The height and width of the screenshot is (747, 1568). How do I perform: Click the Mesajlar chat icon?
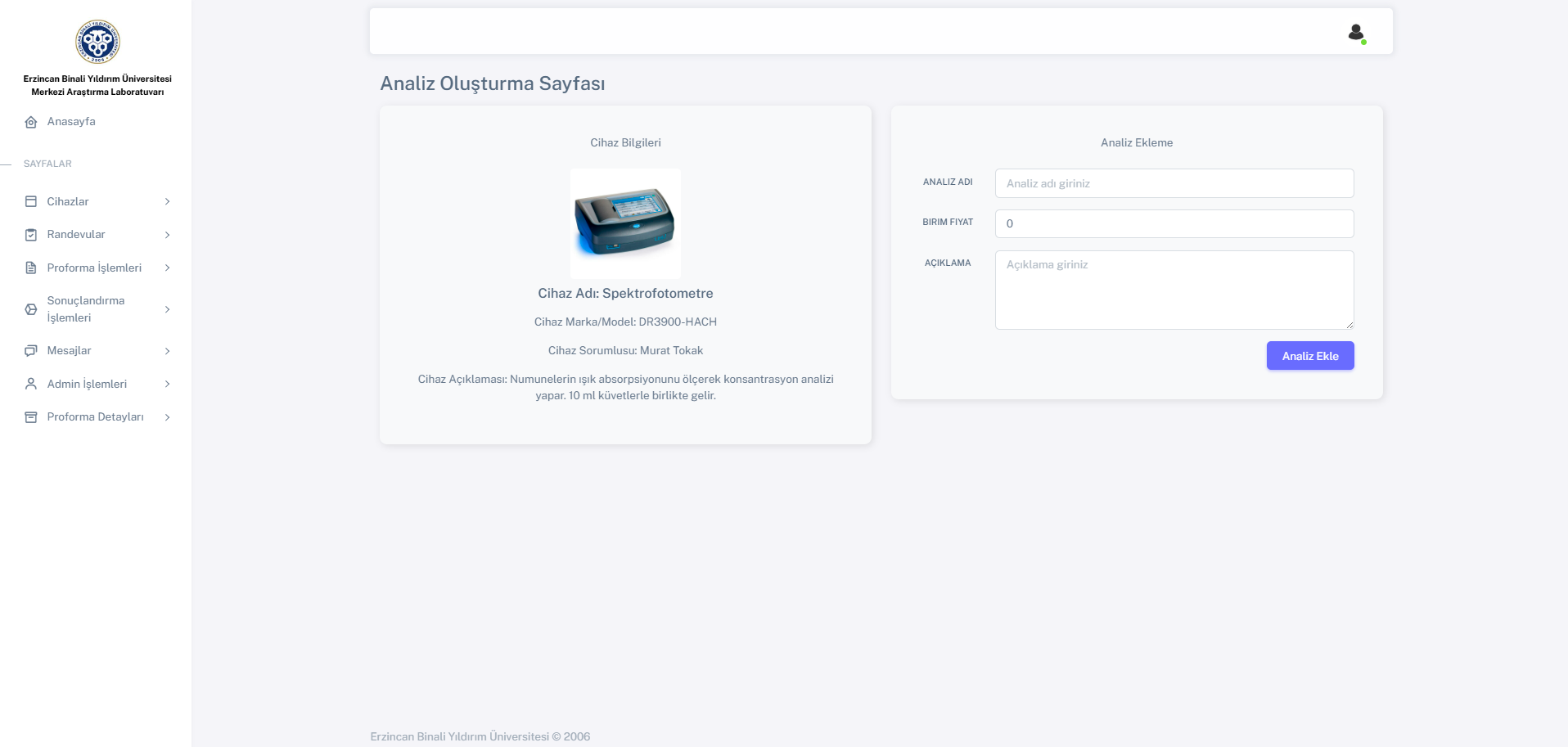click(31, 351)
